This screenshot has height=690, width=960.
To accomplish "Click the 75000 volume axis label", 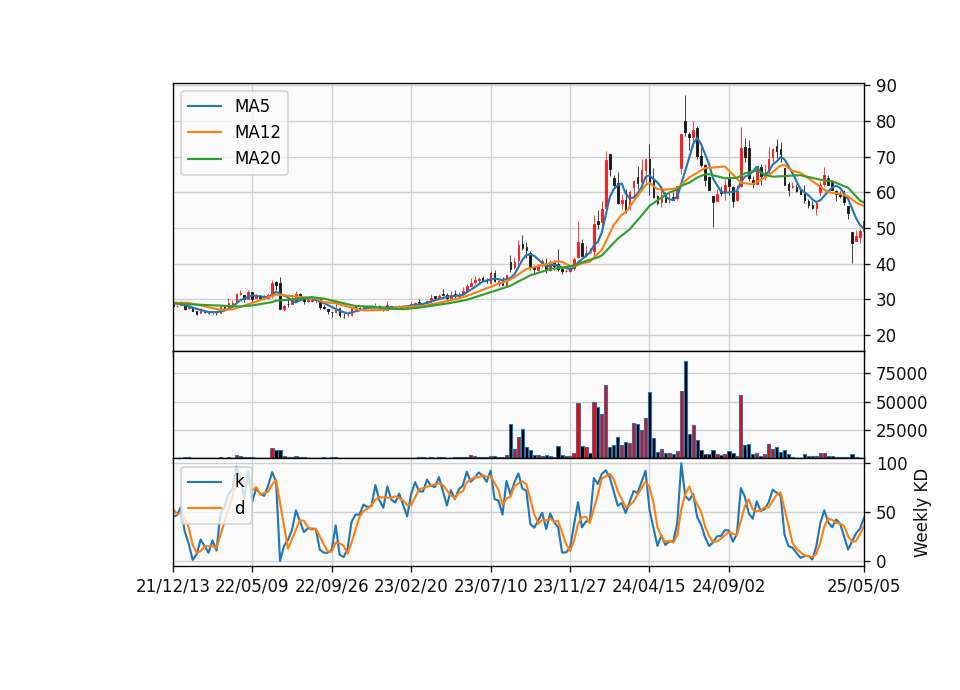I will click(x=901, y=374).
